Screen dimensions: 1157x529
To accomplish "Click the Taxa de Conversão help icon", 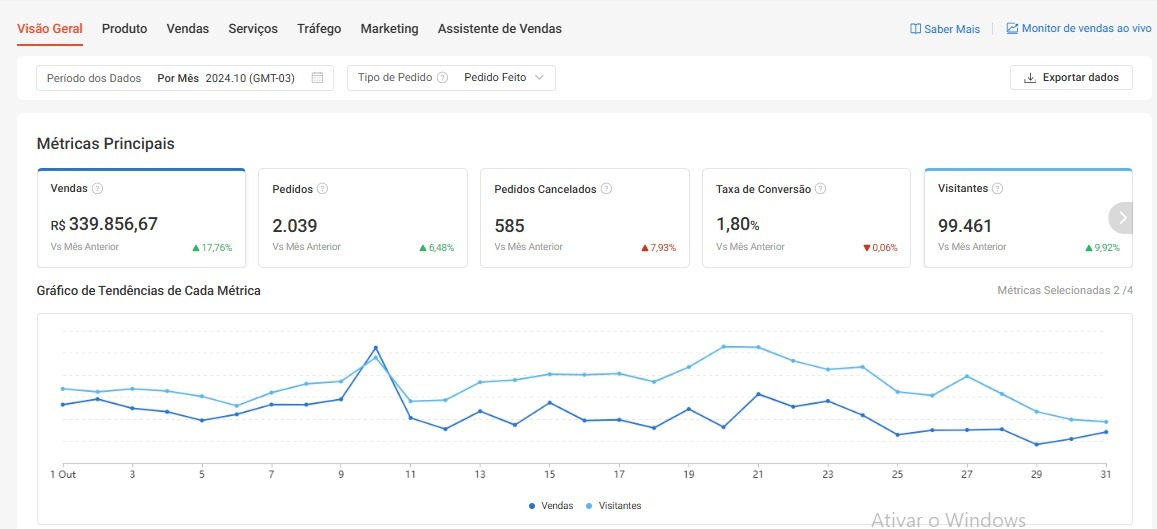I will (x=820, y=189).
